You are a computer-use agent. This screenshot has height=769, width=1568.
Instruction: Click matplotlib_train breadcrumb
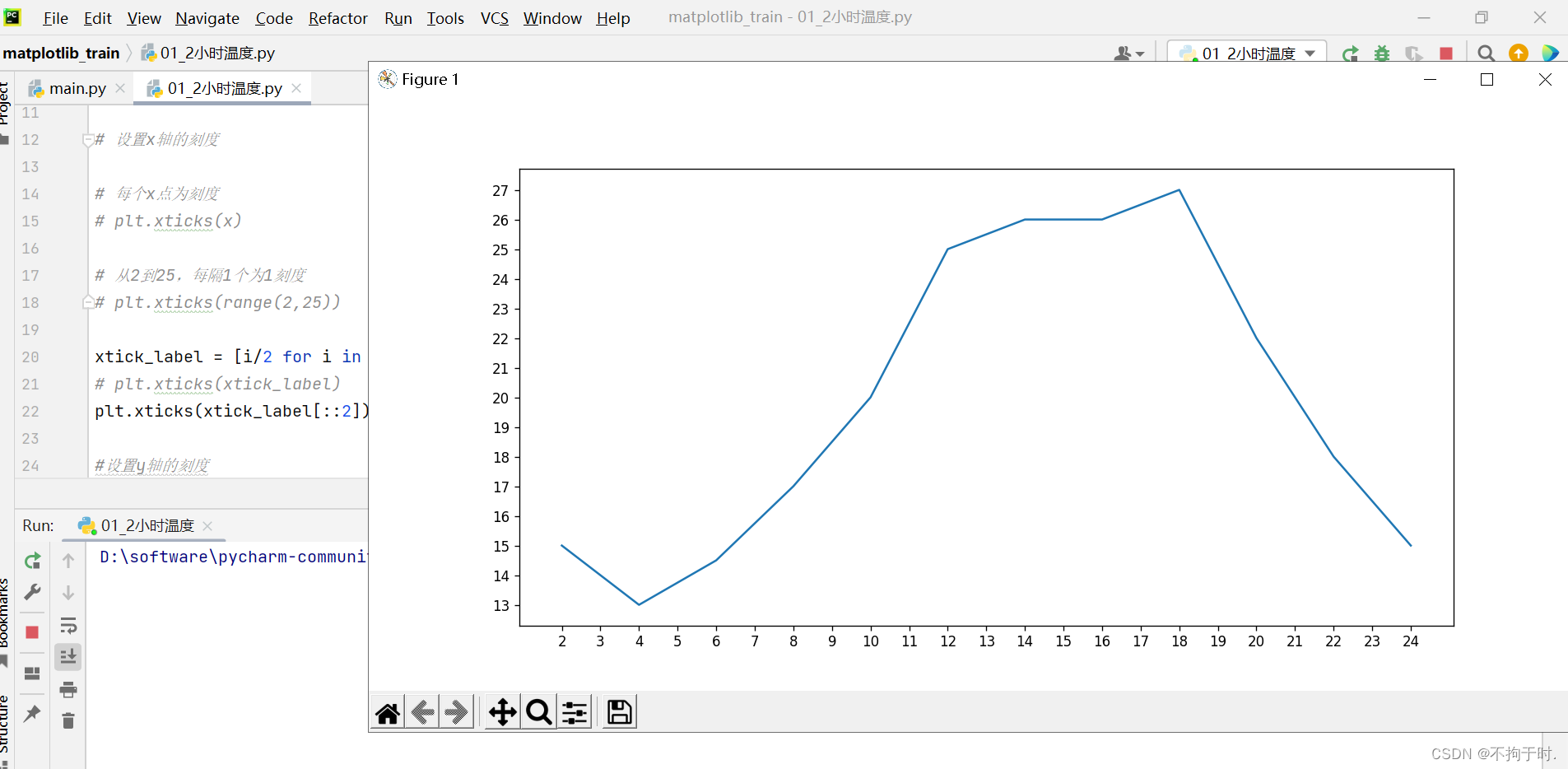(x=62, y=54)
